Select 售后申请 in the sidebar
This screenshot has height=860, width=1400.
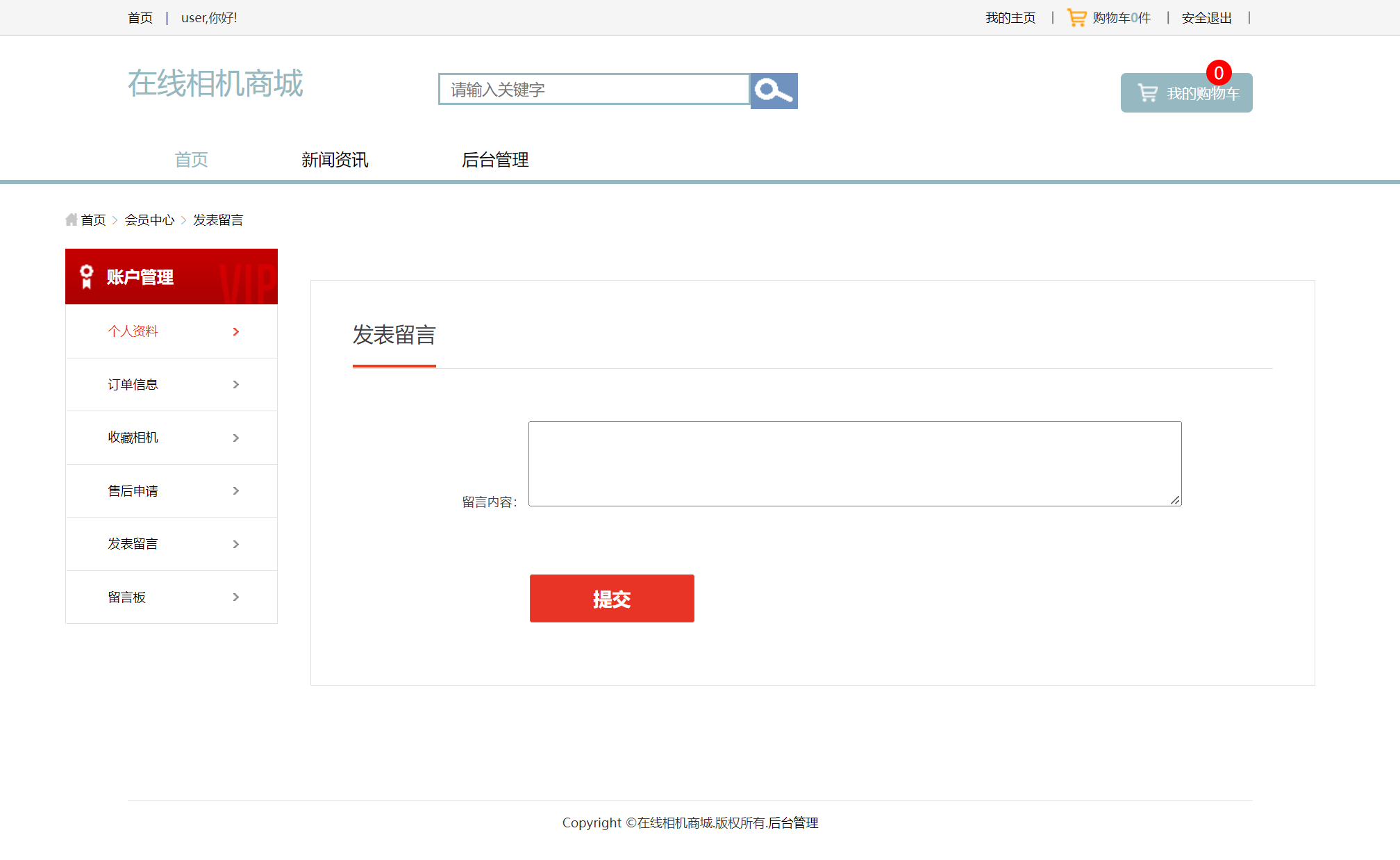pyautogui.click(x=133, y=490)
